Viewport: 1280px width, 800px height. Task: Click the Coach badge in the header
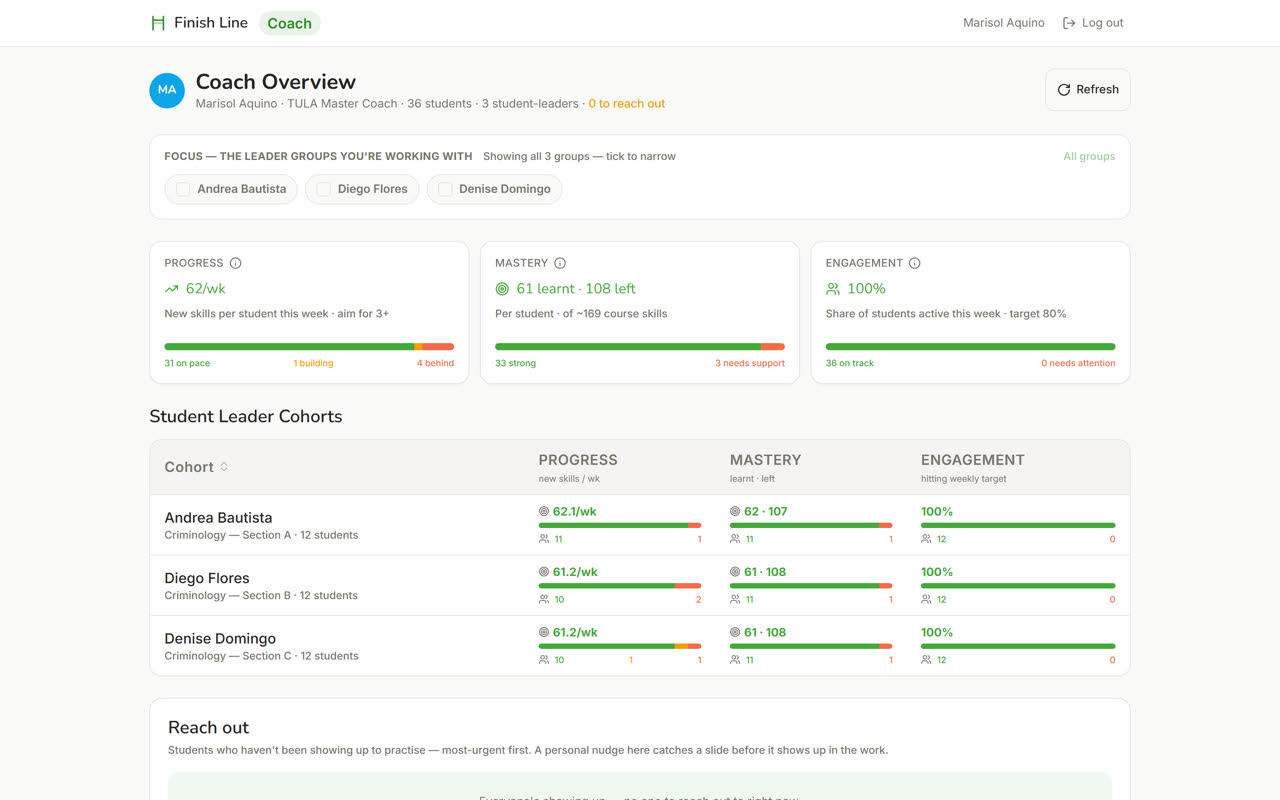tap(290, 23)
